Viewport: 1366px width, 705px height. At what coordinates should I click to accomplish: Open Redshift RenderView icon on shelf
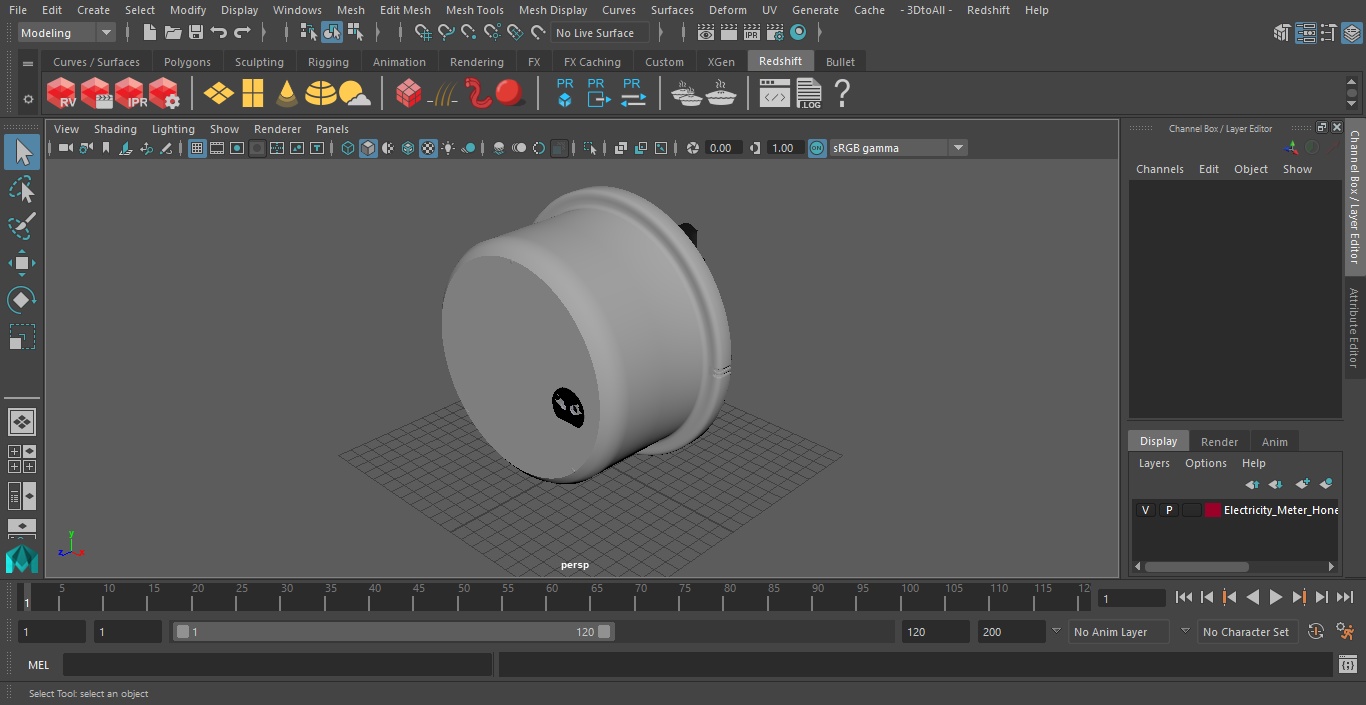tap(62, 94)
